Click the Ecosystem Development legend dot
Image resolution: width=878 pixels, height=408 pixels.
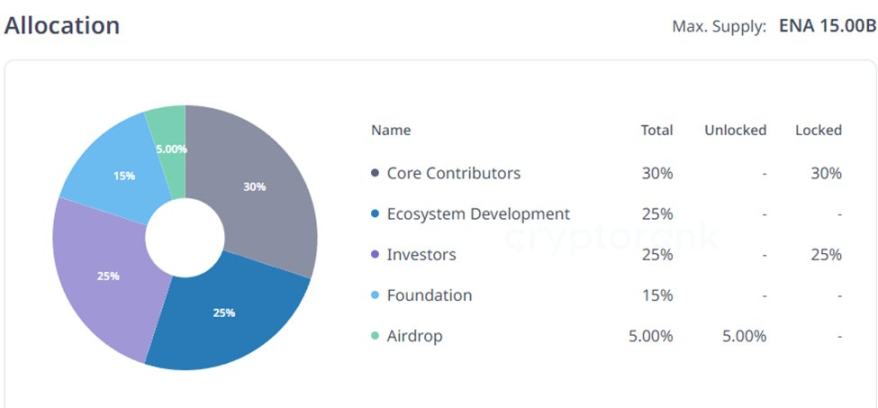375,214
